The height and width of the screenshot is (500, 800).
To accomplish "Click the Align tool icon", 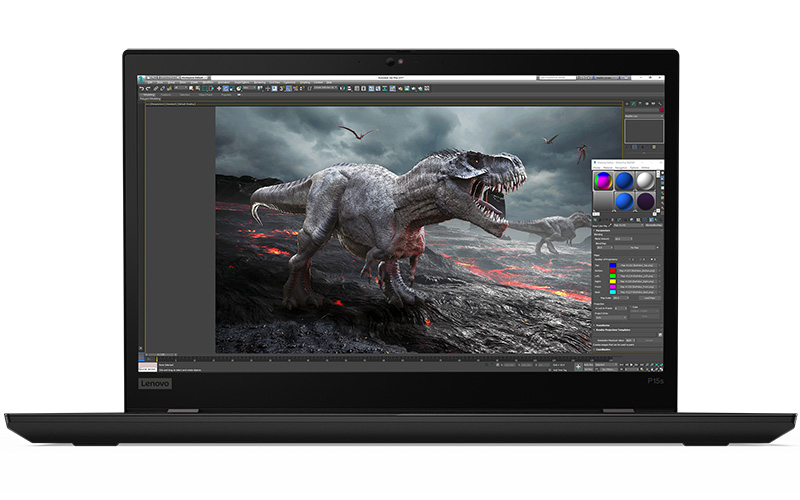I will click(x=349, y=88).
